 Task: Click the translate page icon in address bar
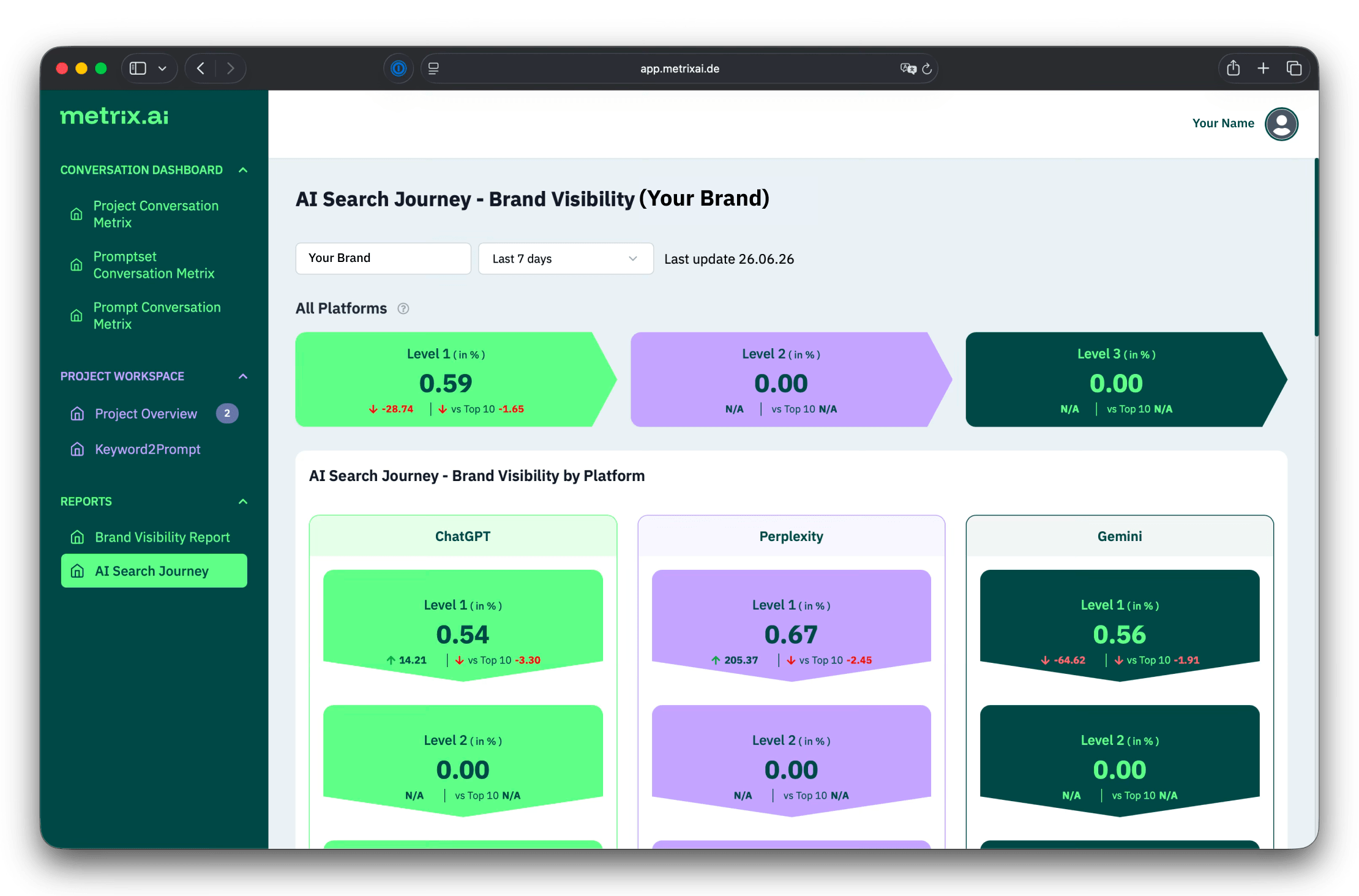coord(908,69)
